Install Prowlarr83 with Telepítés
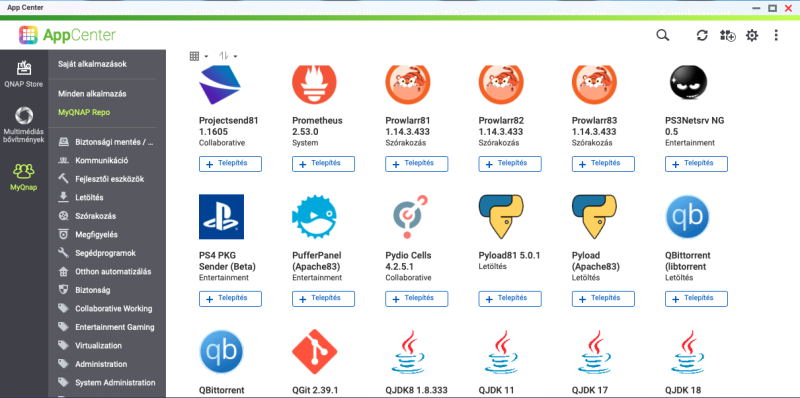Image resolution: width=800 pixels, height=398 pixels. click(x=604, y=164)
